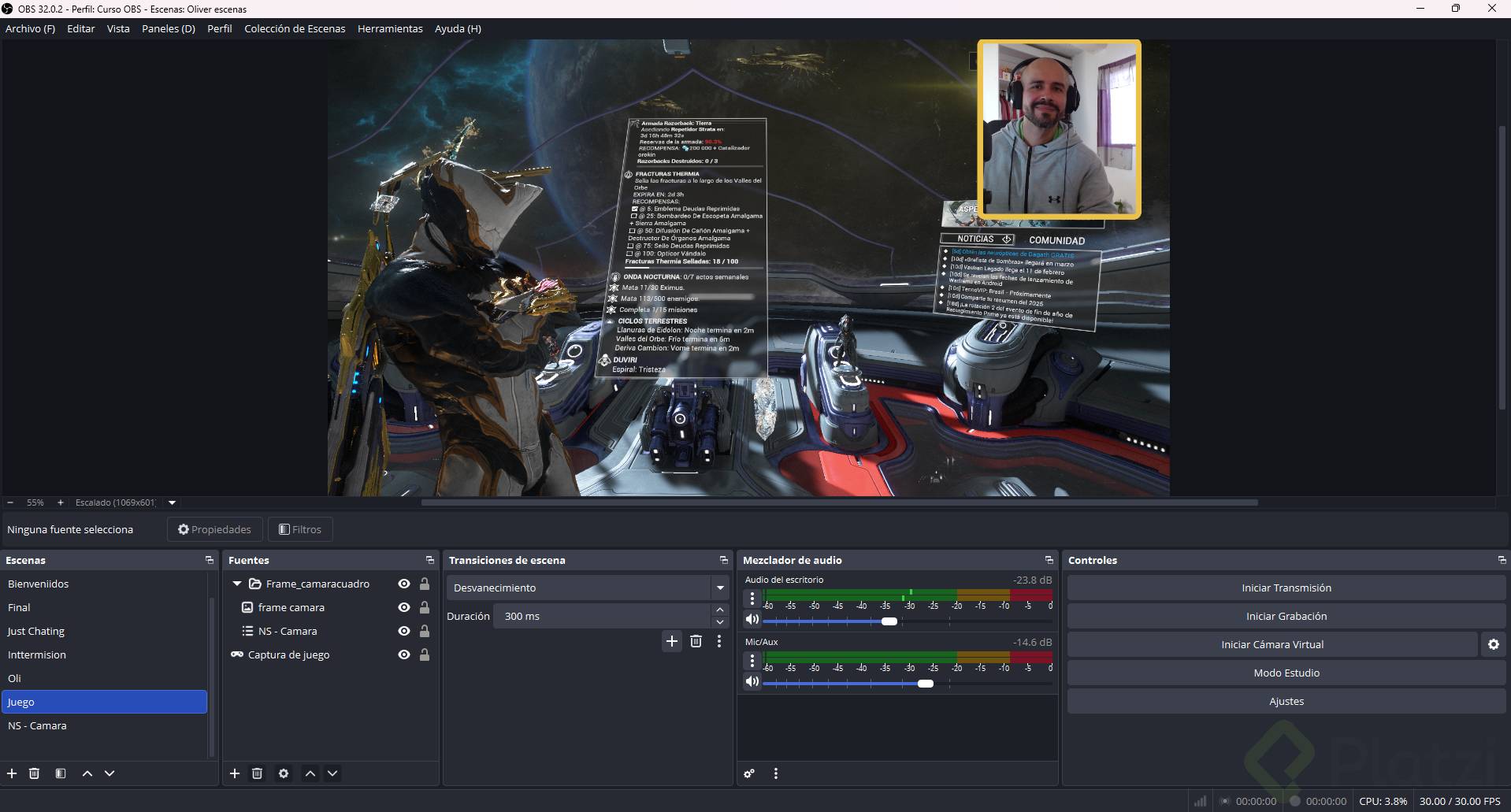This screenshot has height=812, width=1511.
Task: Remove scene transition with trash icon
Action: pos(696,641)
